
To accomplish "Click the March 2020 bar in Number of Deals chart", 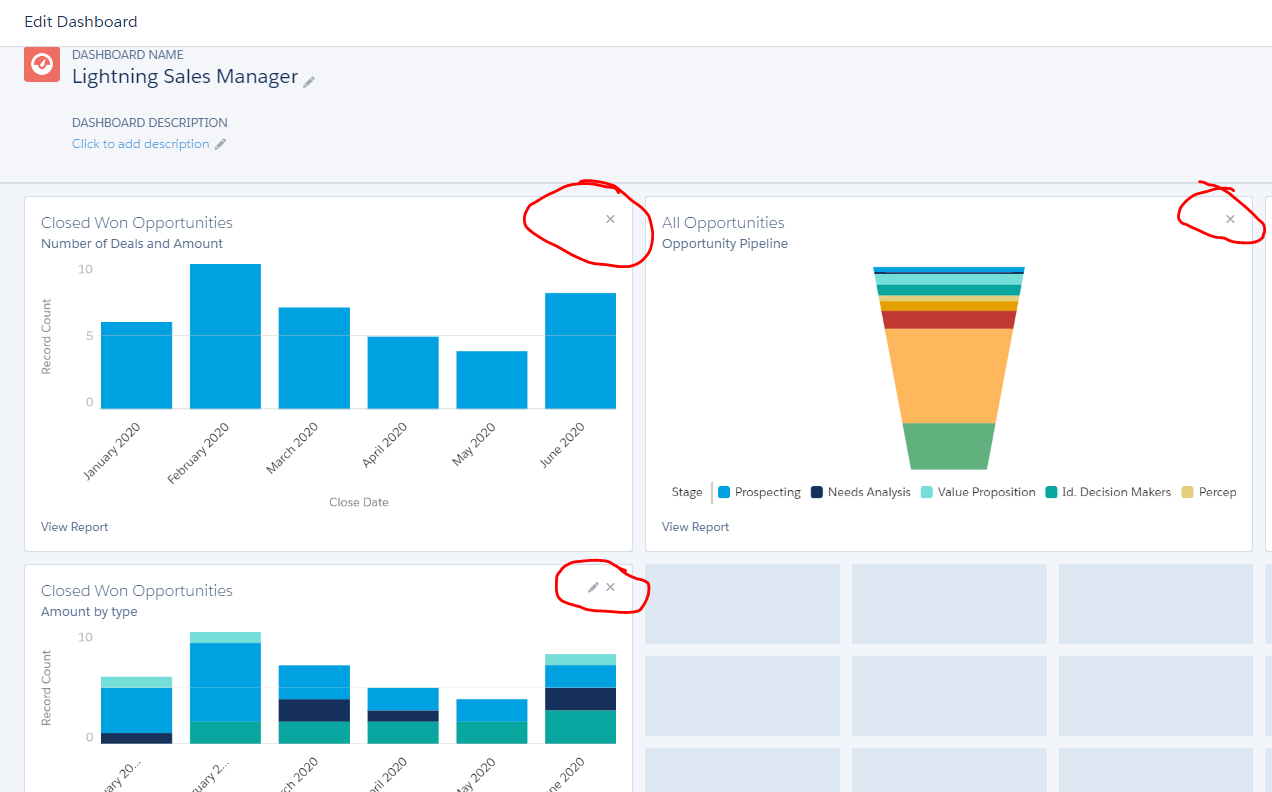I will pyautogui.click(x=314, y=358).
